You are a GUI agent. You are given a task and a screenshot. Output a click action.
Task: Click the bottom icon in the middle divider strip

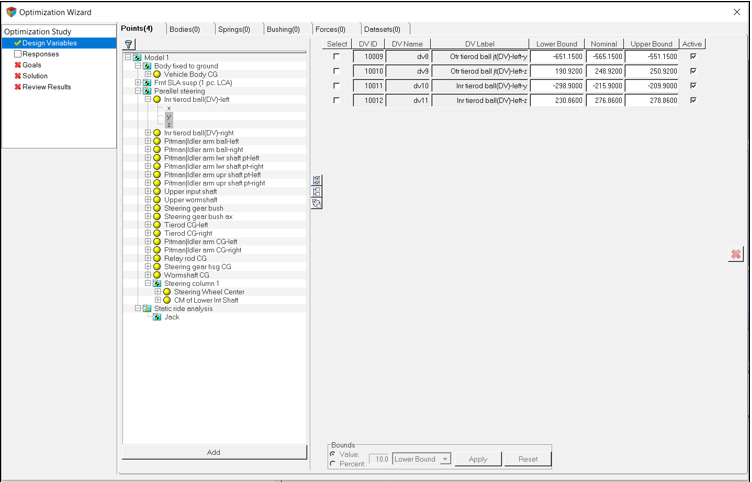coord(316,203)
